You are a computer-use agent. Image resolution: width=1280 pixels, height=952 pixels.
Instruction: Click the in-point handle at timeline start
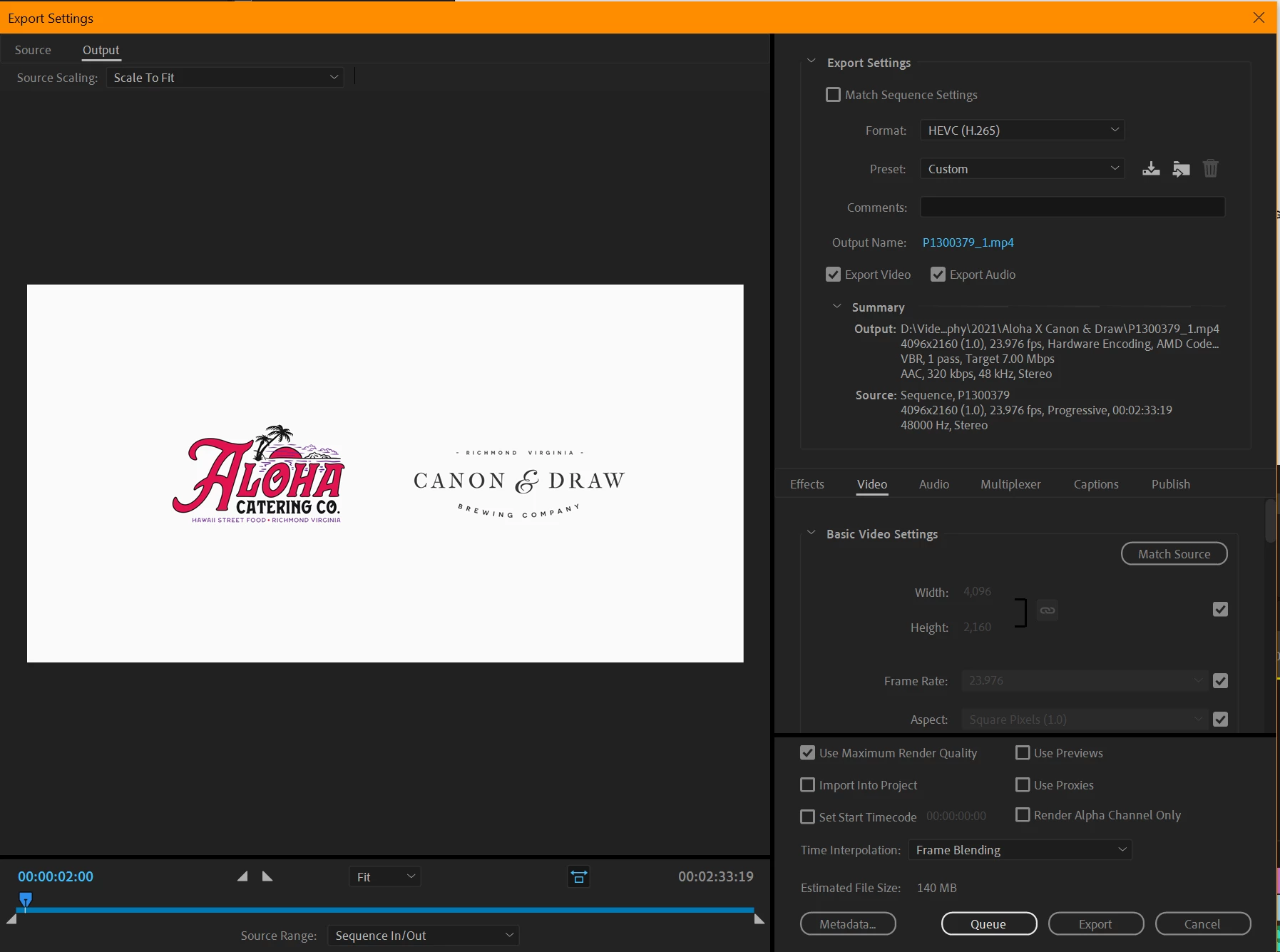(11, 920)
